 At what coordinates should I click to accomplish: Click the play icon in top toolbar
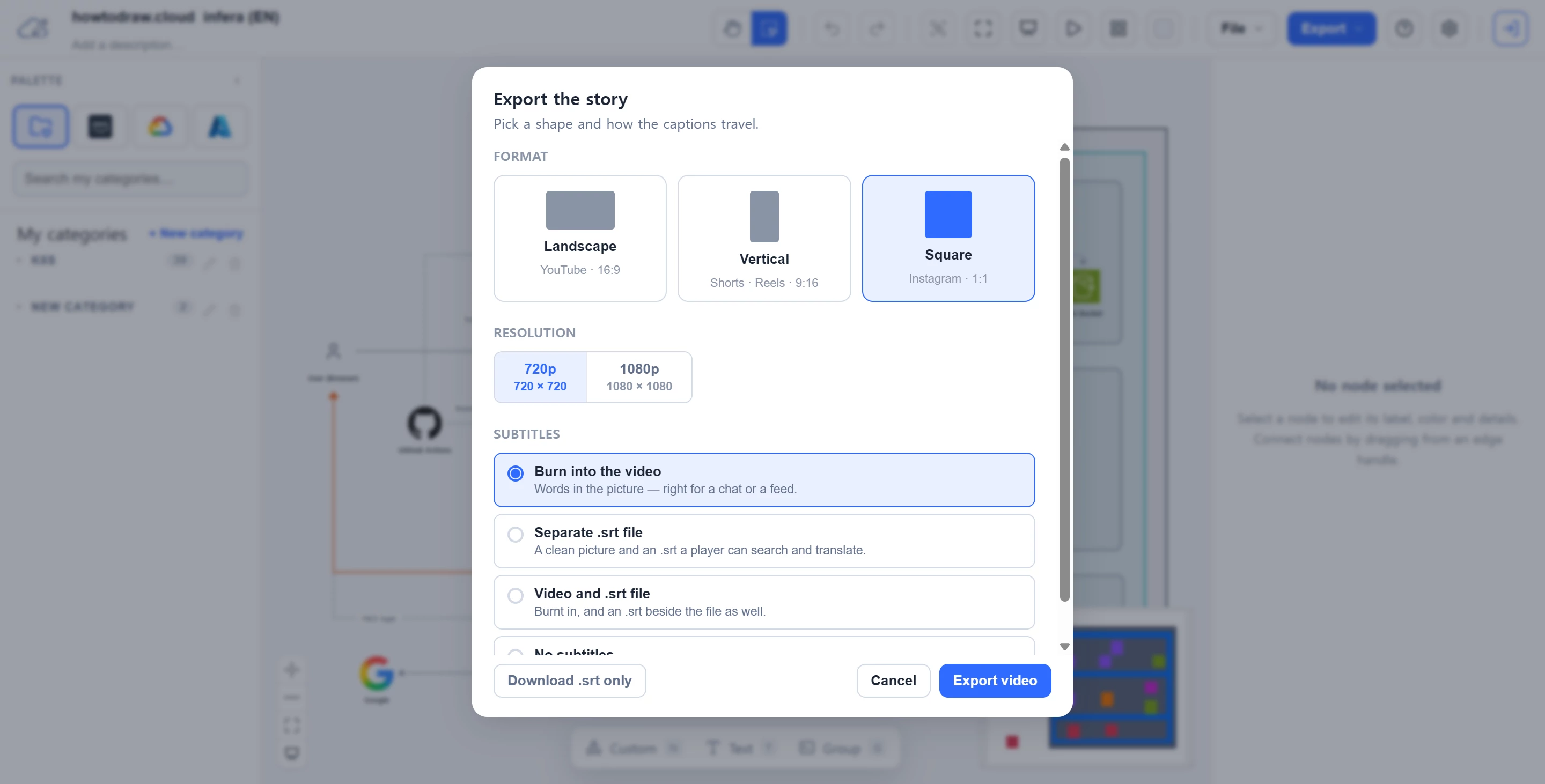click(1073, 28)
